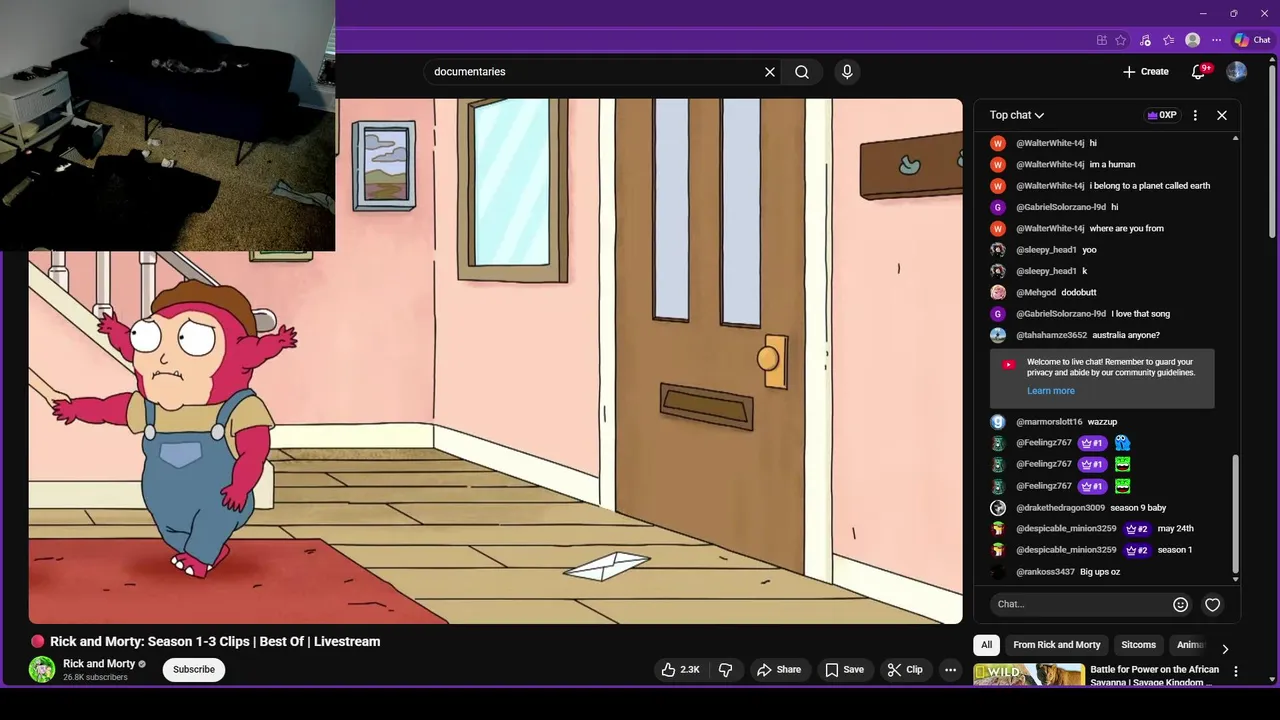Image resolution: width=1280 pixels, height=720 pixels.
Task: Open the YouTube account avatar menu
Action: point(1236,72)
